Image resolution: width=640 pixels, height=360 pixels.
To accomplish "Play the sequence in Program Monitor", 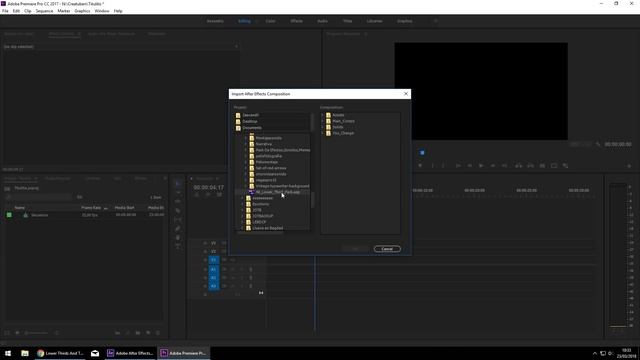I will [x=481, y=166].
